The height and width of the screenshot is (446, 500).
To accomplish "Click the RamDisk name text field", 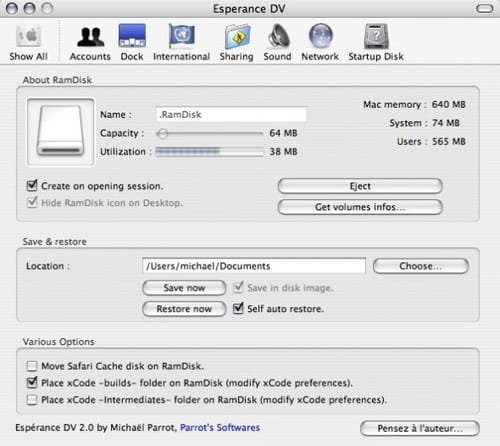I will (x=231, y=114).
